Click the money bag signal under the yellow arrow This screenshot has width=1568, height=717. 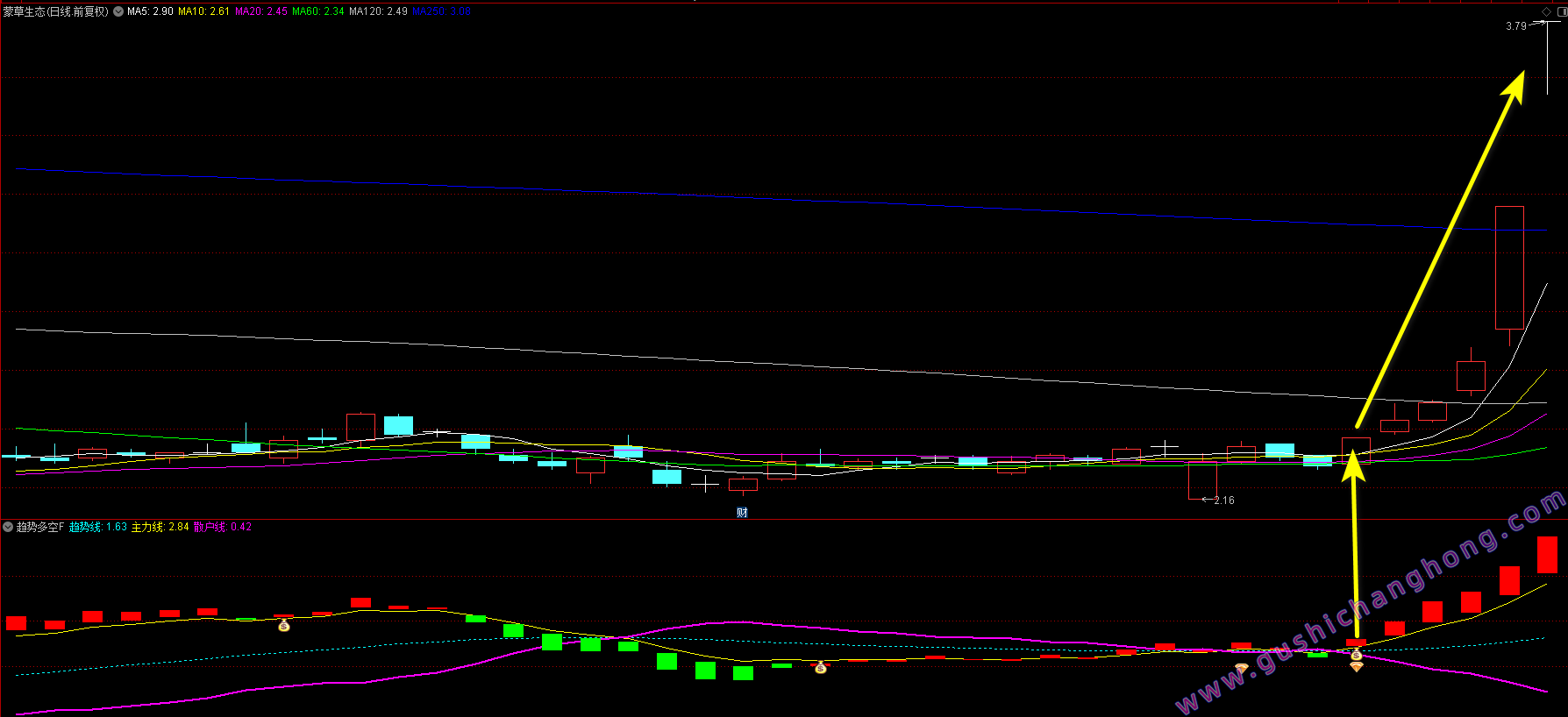coord(1356,655)
